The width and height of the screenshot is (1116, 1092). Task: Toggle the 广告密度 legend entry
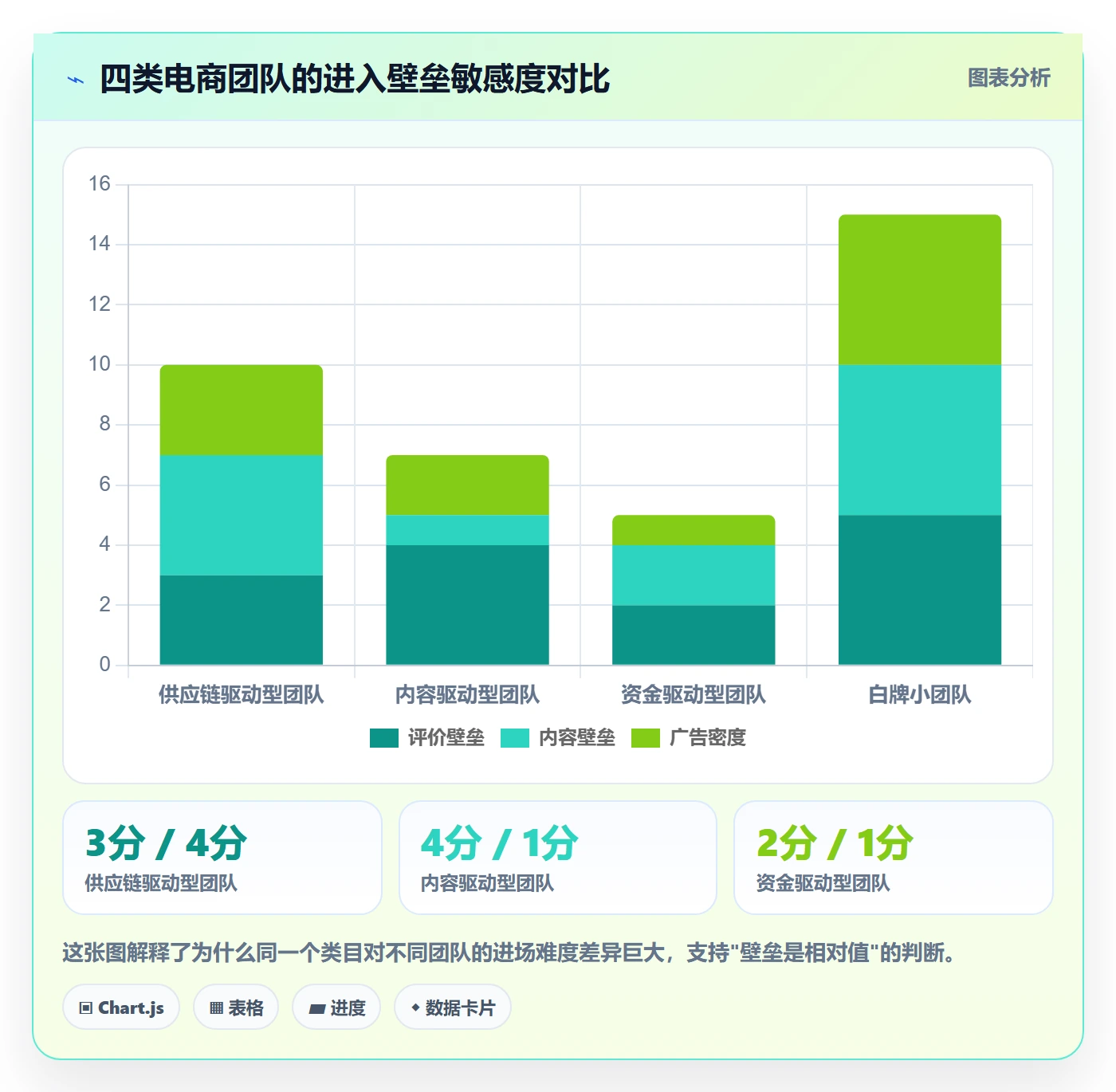point(689,738)
